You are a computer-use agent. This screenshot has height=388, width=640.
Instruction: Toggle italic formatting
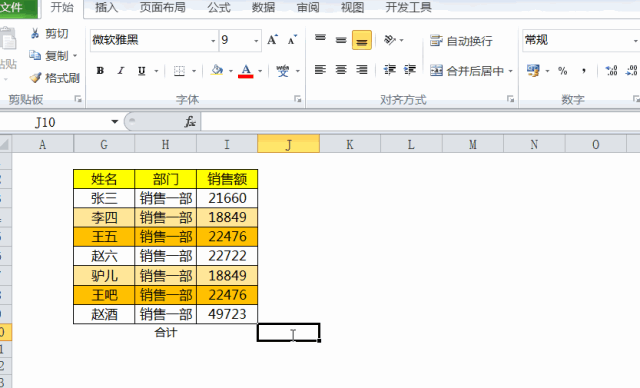(121, 71)
